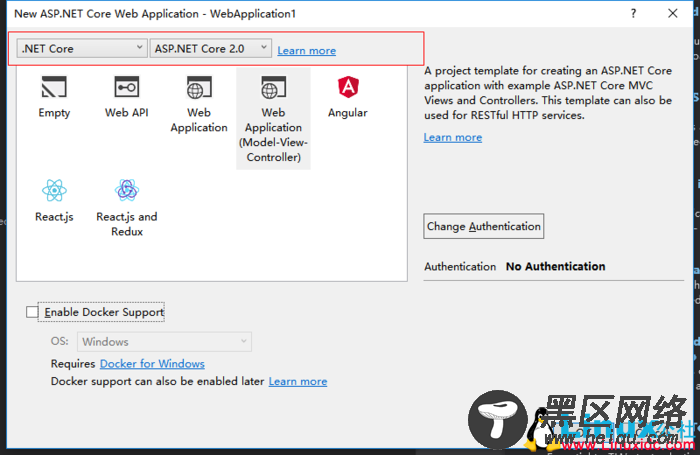Click Learn more under the template description
Screen dimensions: 700x455
(x=453, y=137)
